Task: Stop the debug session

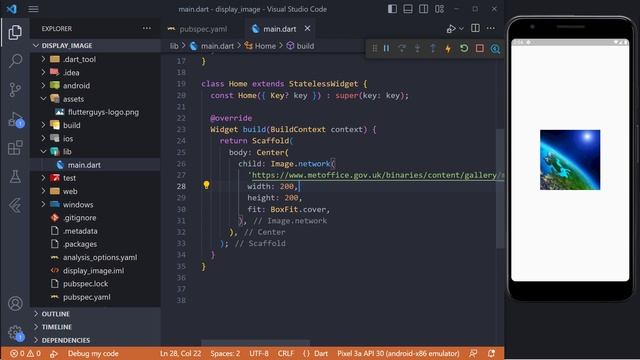Action: [480, 49]
